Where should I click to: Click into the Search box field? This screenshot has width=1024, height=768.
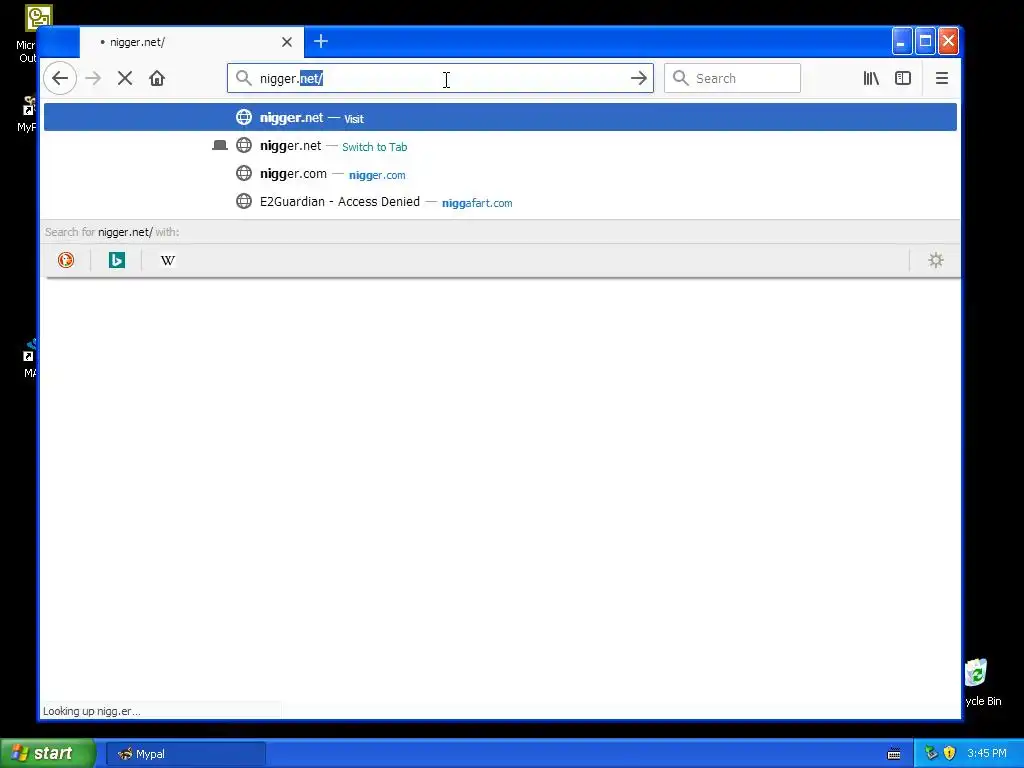pos(732,78)
